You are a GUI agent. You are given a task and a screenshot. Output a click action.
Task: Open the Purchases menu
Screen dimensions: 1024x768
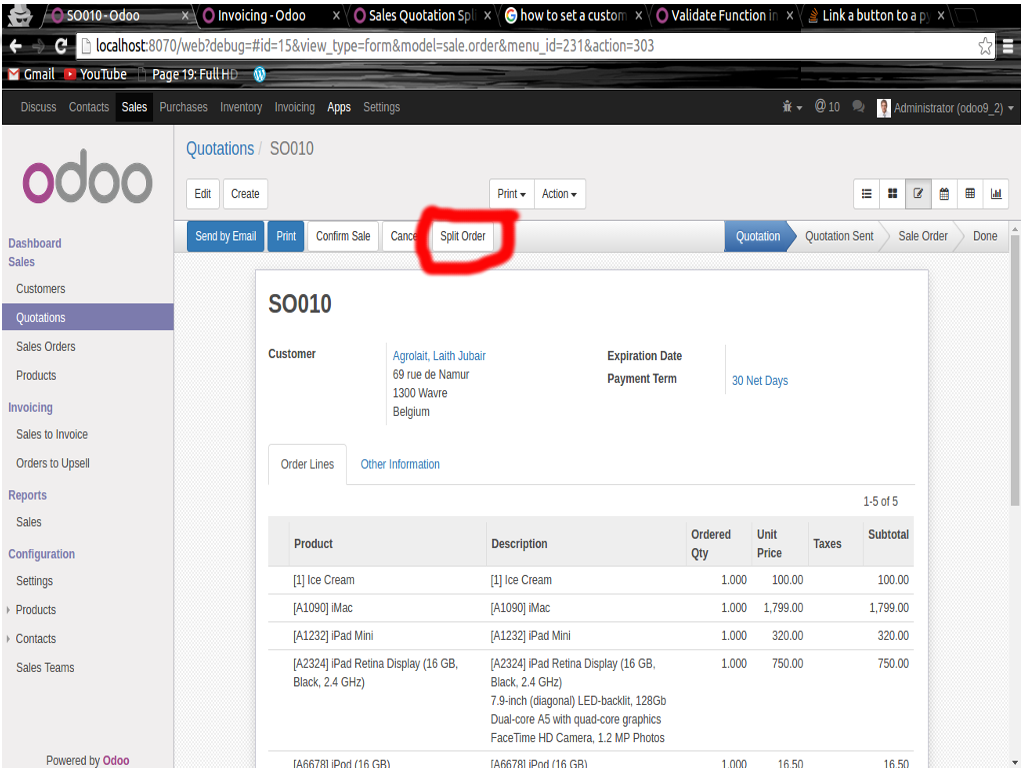point(184,107)
